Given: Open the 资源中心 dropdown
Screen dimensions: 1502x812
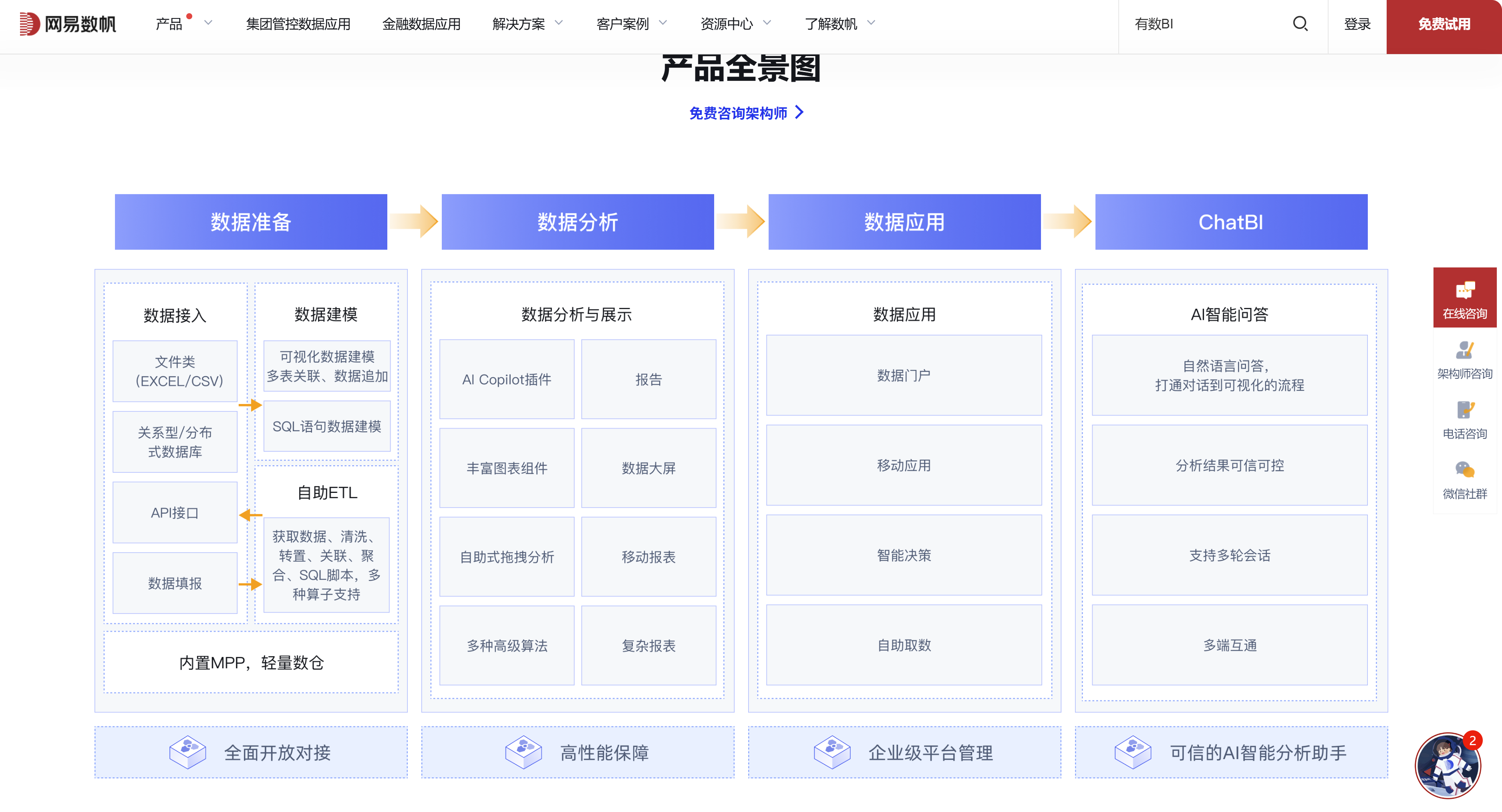Looking at the screenshot, I should click(726, 24).
